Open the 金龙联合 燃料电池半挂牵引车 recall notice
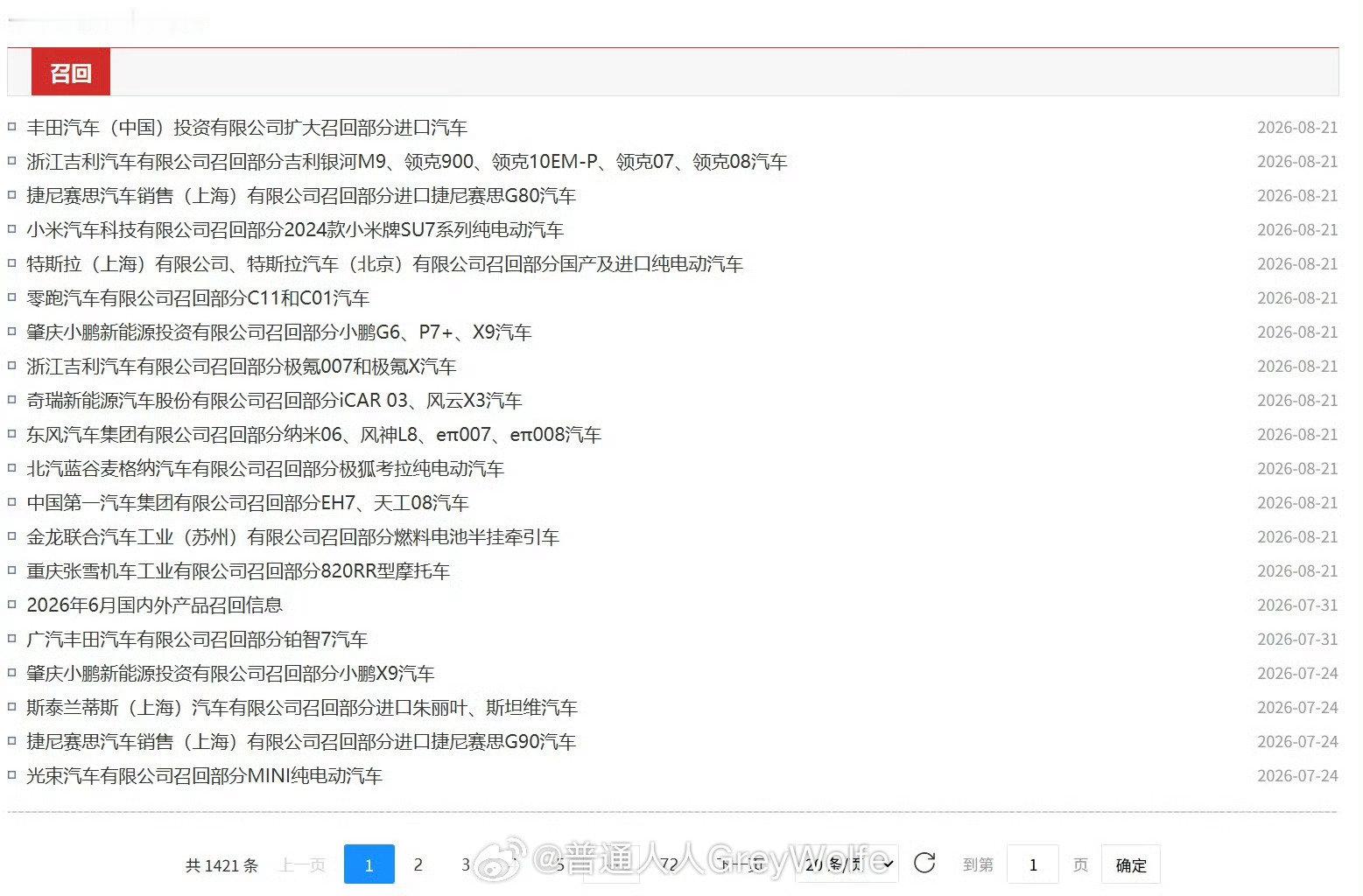Viewport: 1363px width, 896px height. pos(292,537)
